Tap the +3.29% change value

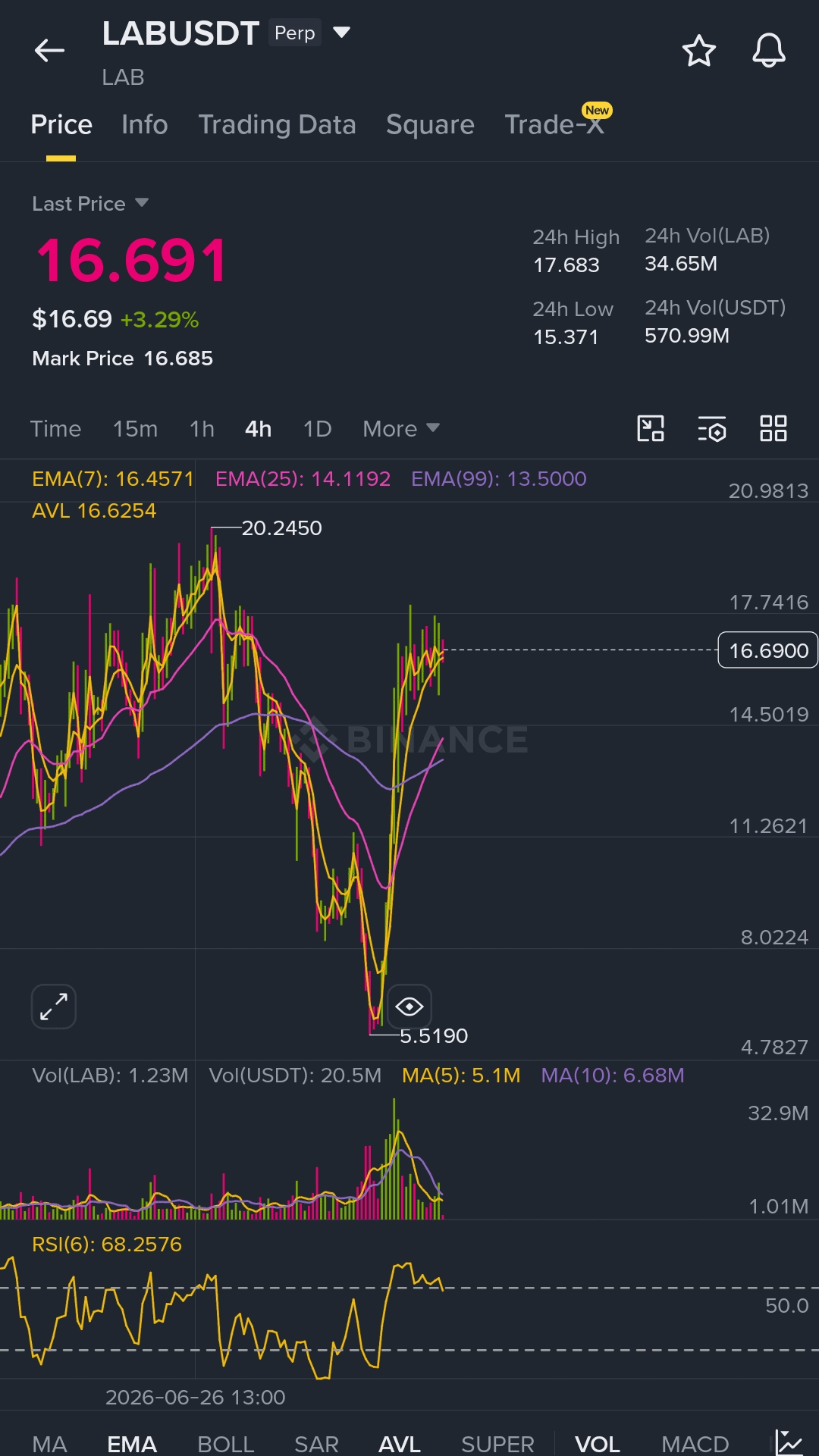(x=160, y=319)
